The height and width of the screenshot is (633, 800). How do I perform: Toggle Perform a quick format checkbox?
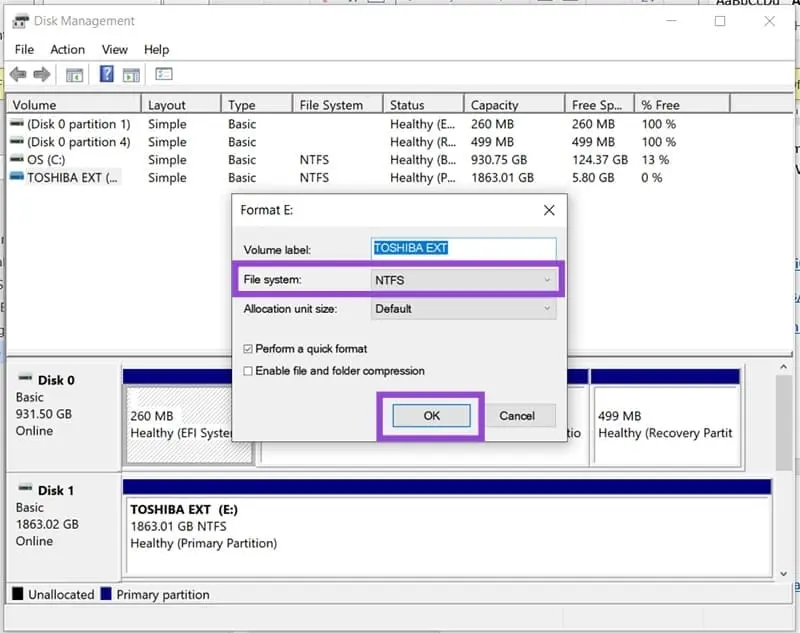click(x=248, y=349)
